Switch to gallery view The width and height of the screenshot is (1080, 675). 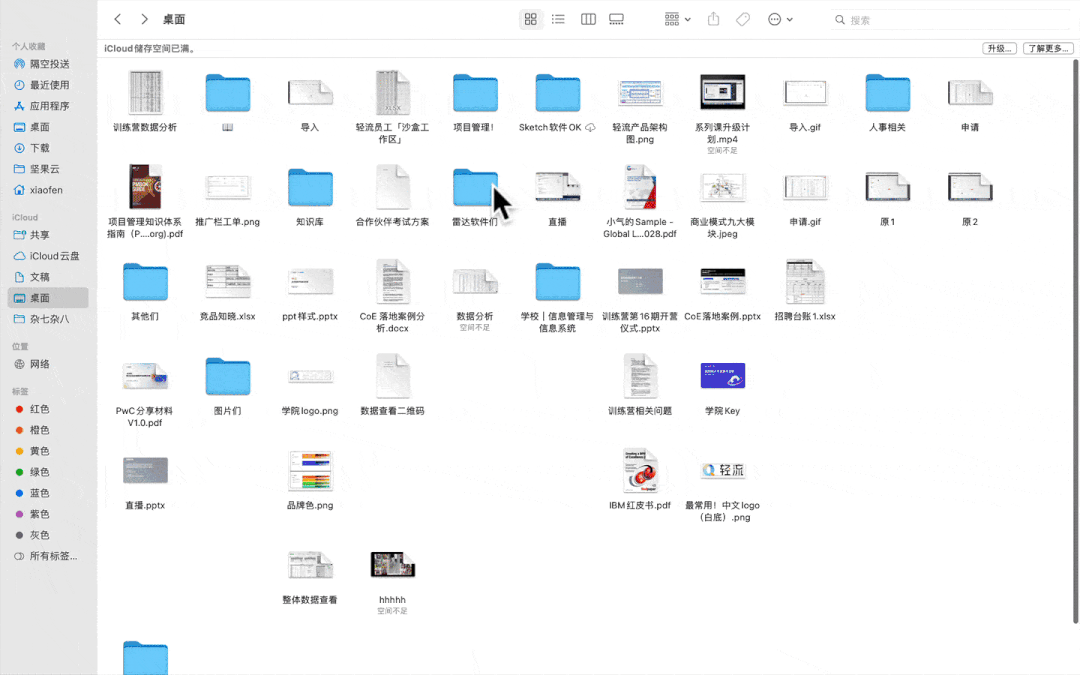point(616,19)
